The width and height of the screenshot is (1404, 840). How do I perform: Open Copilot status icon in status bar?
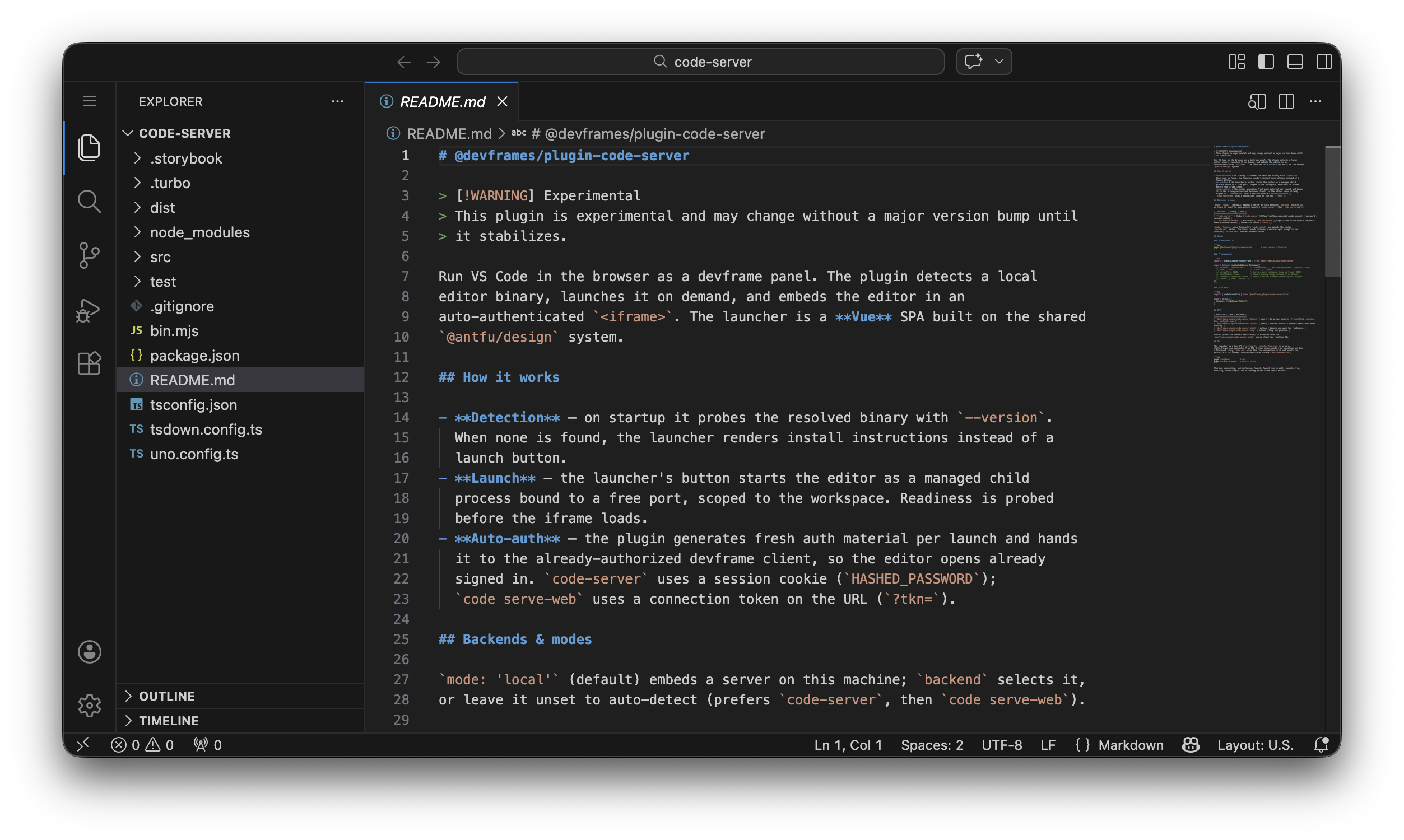1191,745
